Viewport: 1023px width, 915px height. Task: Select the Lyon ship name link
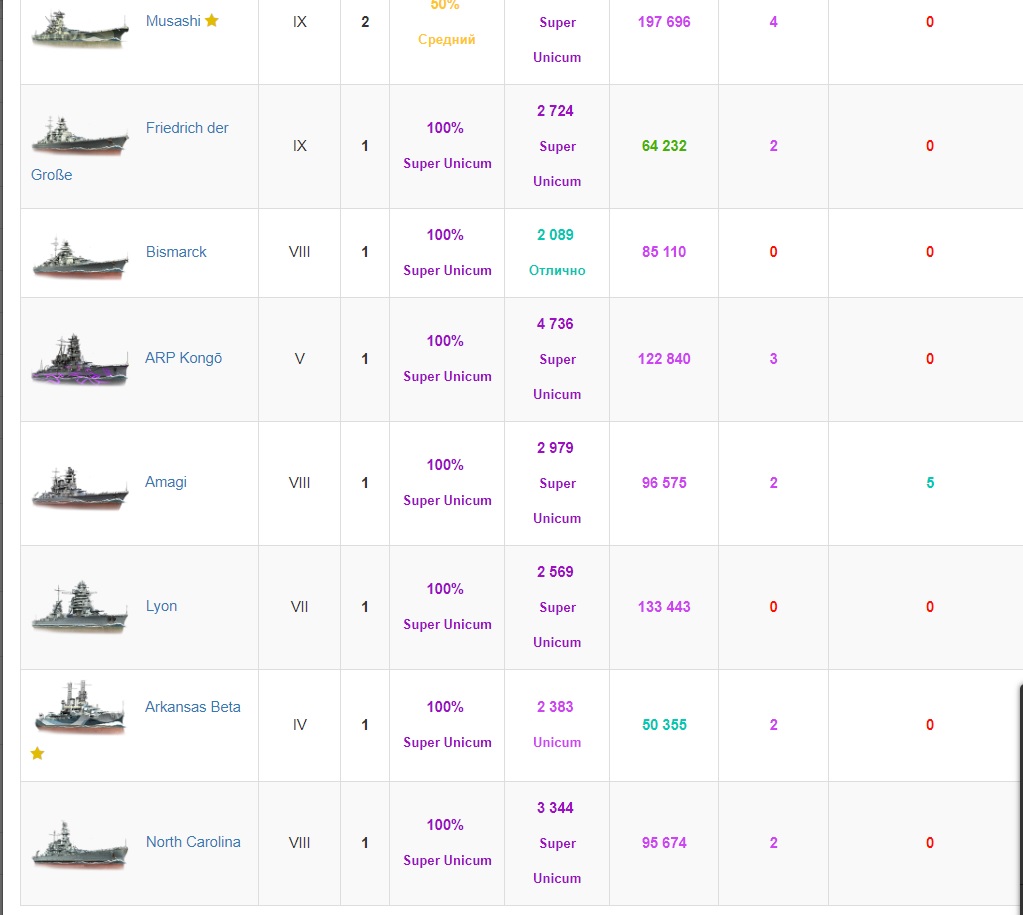[x=161, y=606]
